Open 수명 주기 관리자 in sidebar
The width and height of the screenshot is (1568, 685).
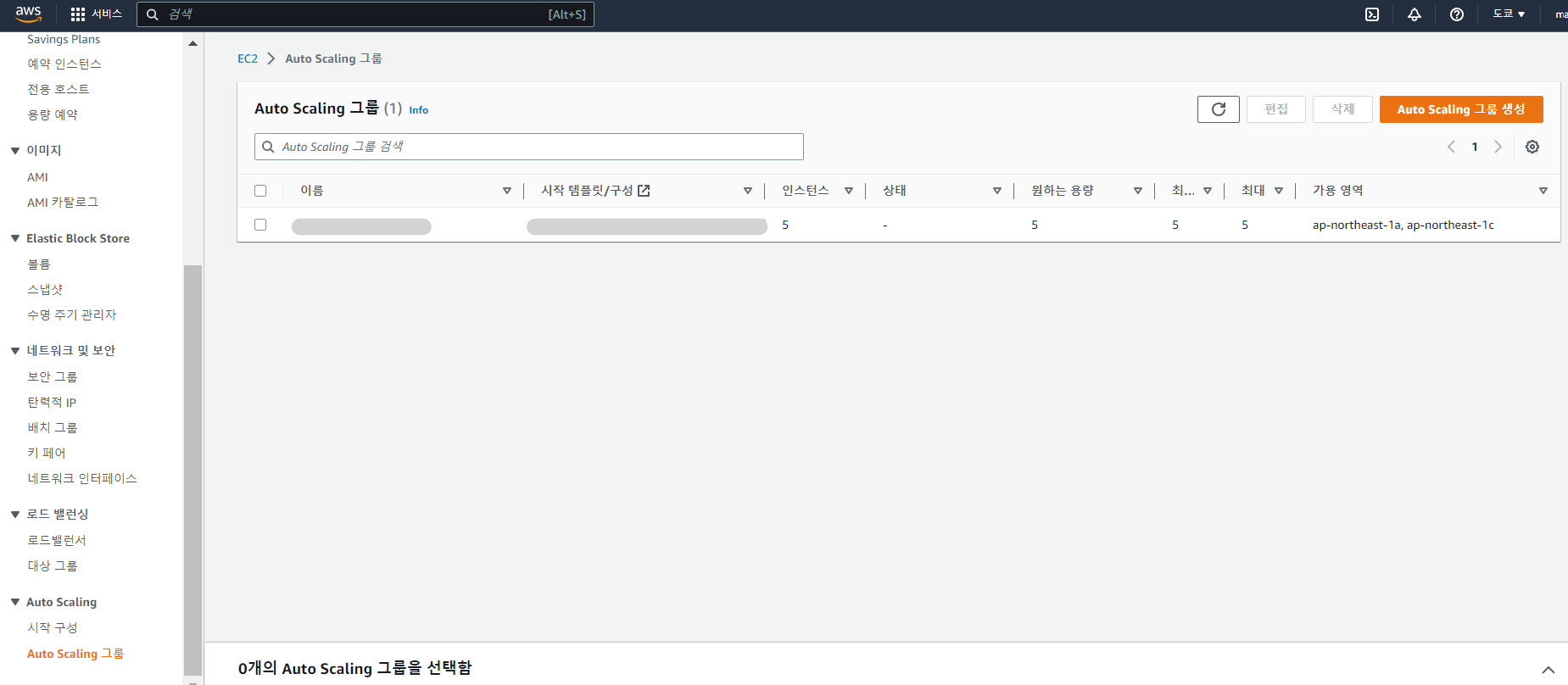(72, 315)
